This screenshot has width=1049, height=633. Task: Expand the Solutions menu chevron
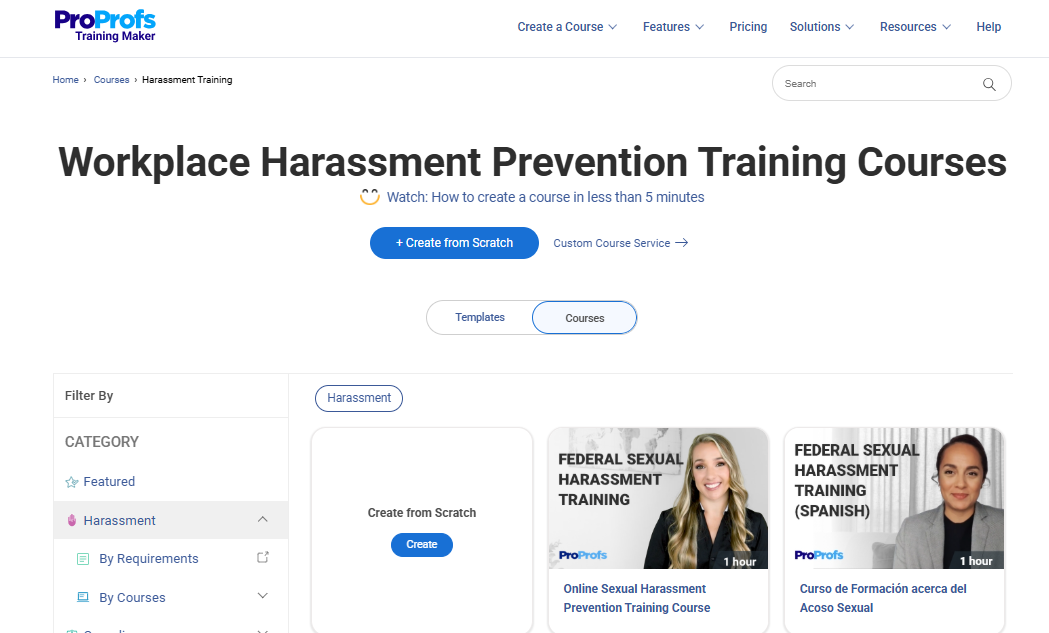(850, 27)
